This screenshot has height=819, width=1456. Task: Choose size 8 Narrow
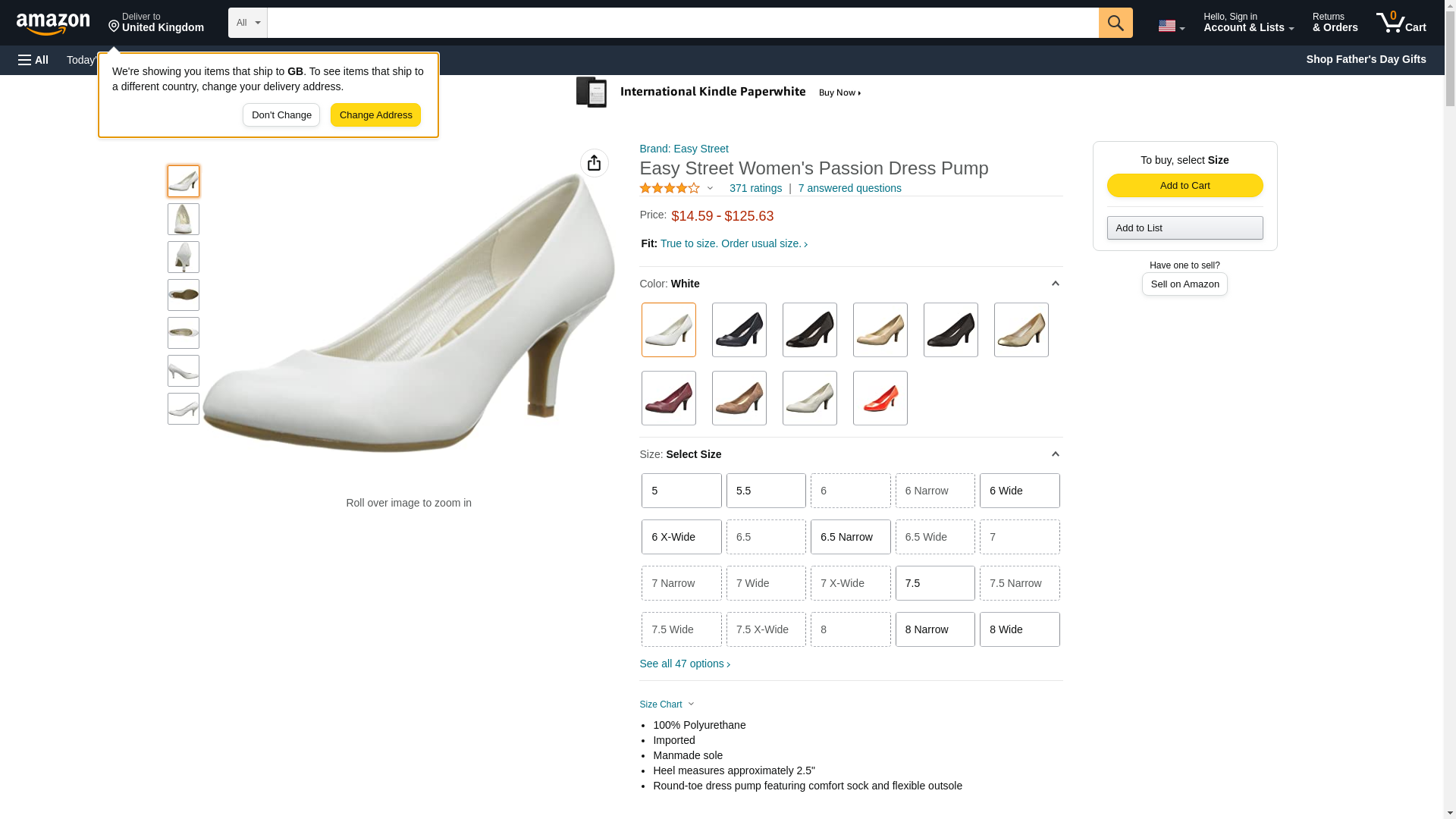(x=934, y=629)
